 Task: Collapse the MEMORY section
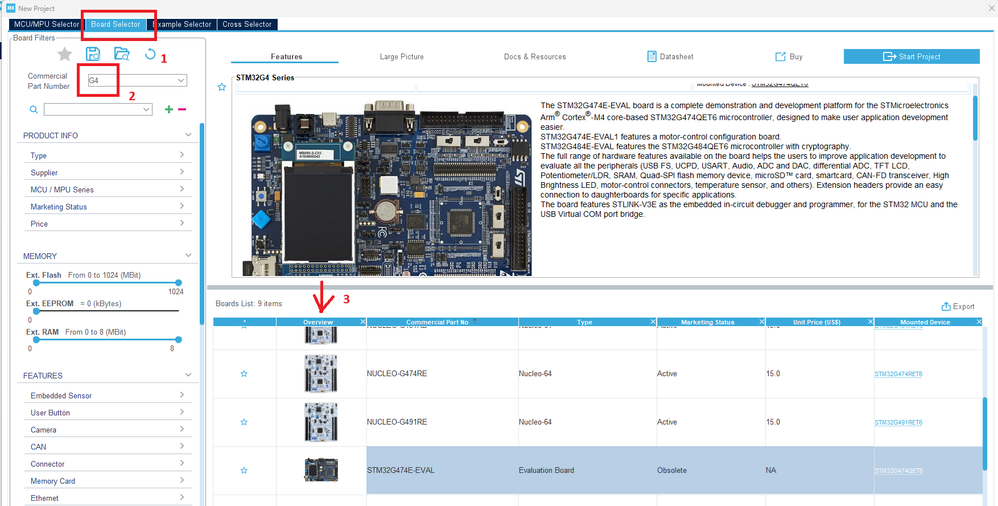click(188, 255)
